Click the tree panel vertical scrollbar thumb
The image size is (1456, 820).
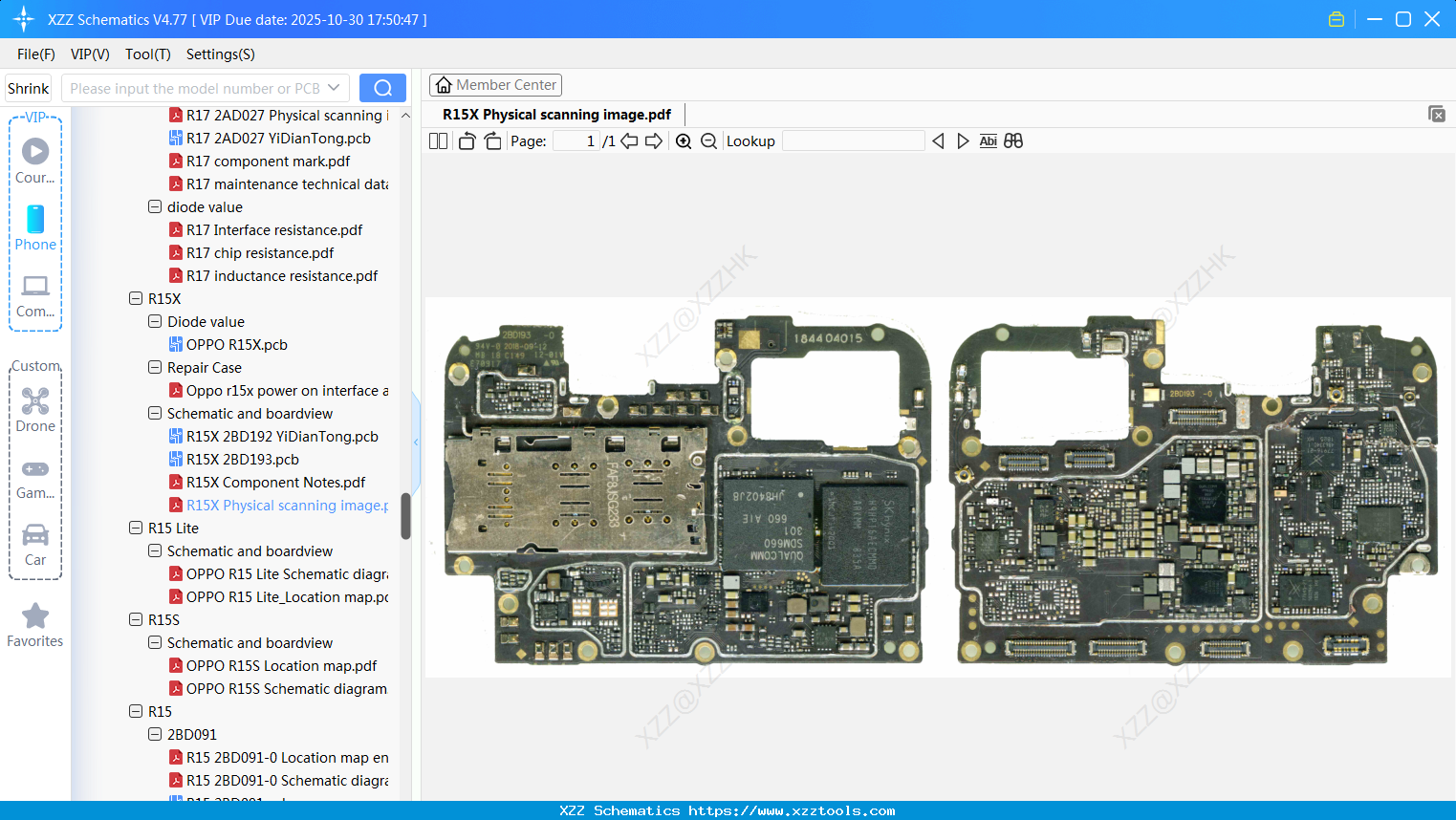(405, 516)
